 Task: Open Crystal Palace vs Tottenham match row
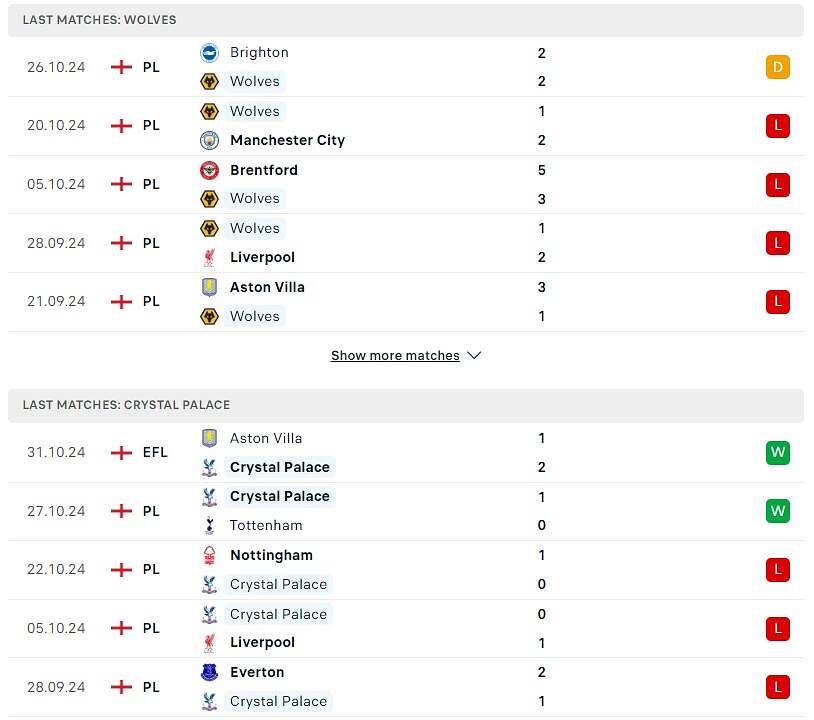400,511
